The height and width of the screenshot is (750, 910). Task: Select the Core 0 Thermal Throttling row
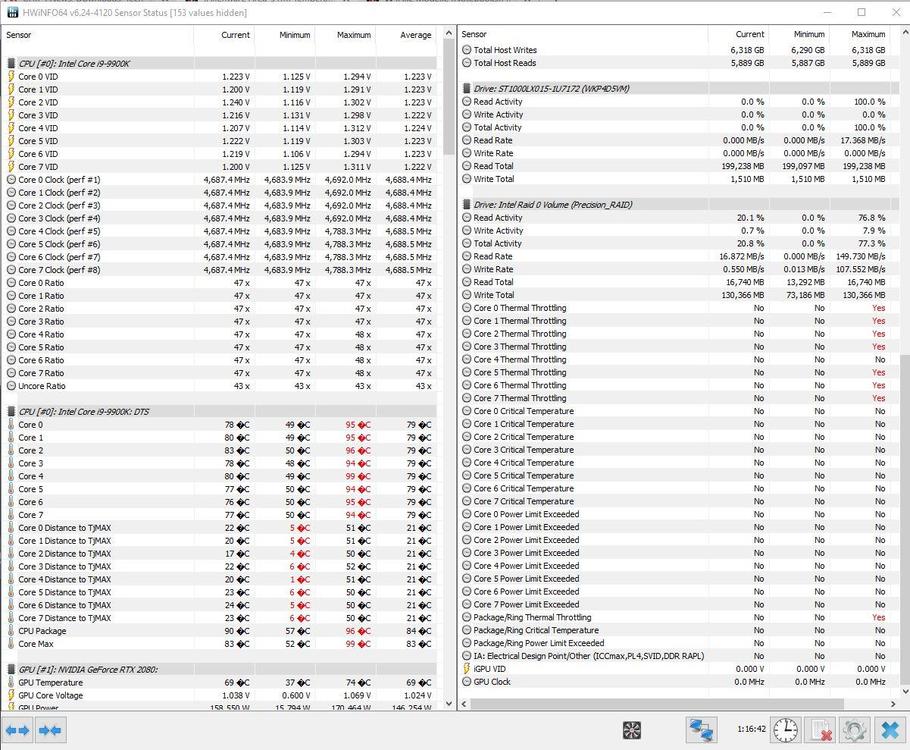pyautogui.click(x=519, y=308)
